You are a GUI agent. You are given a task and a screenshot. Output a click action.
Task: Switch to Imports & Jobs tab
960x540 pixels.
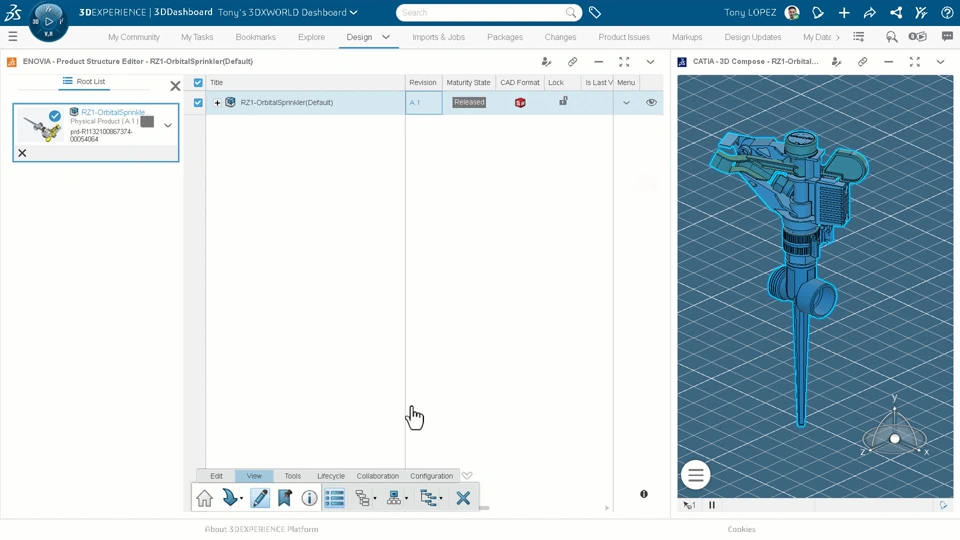(x=438, y=37)
